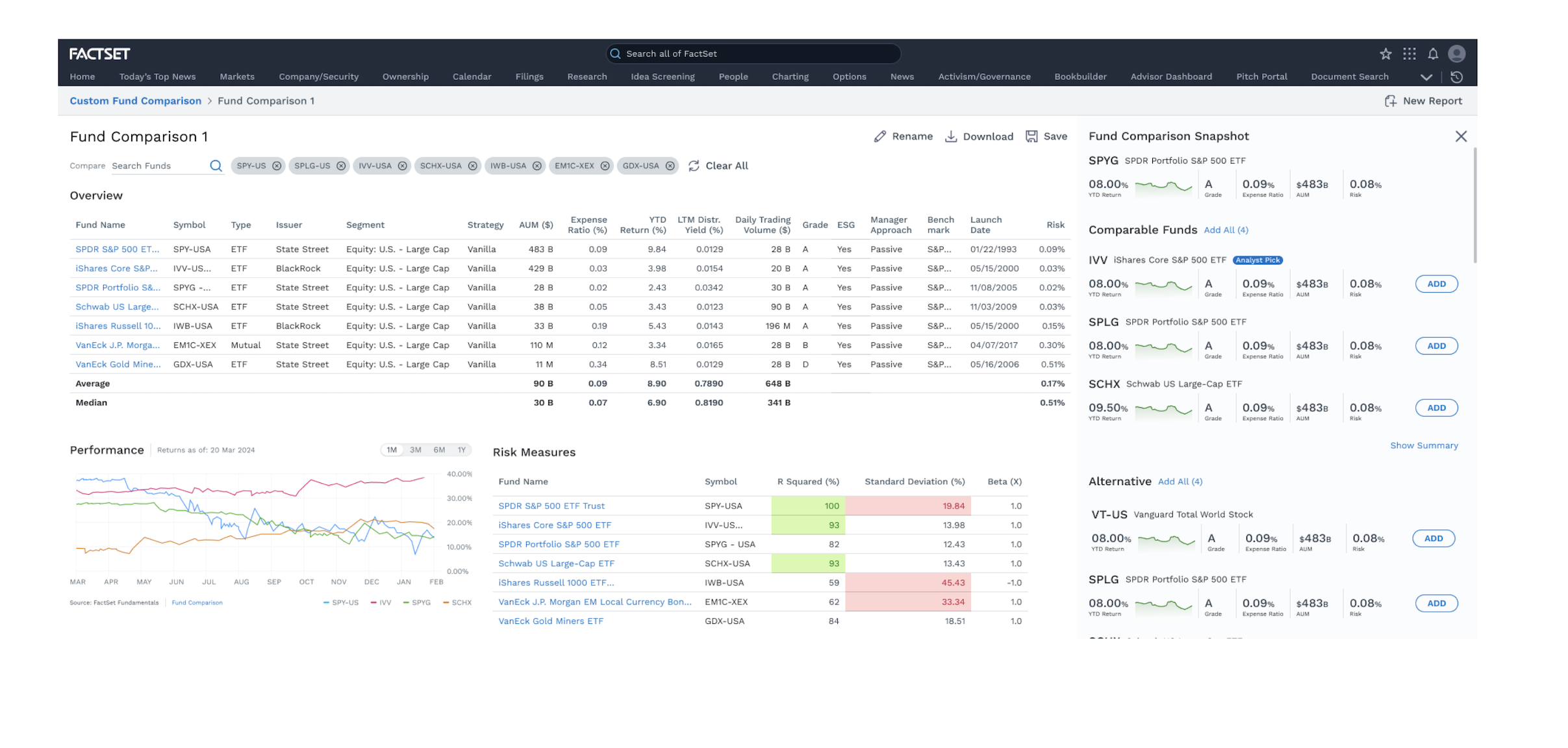
Task: Open the Custom Fund Comparison breadcrumb
Action: 136,101
